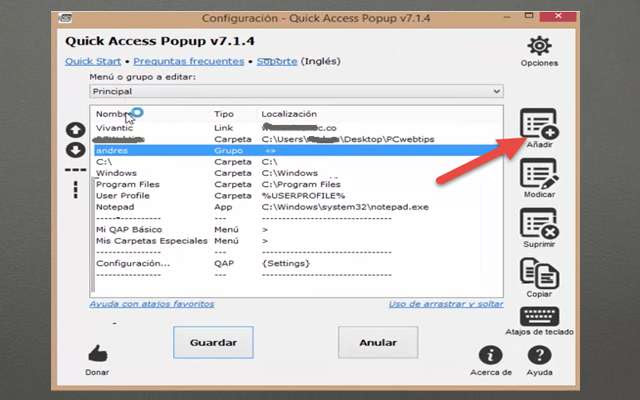The height and width of the screenshot is (400, 640).
Task: Open Uso de arrastrar y soltar link
Action: pyautogui.click(x=446, y=304)
